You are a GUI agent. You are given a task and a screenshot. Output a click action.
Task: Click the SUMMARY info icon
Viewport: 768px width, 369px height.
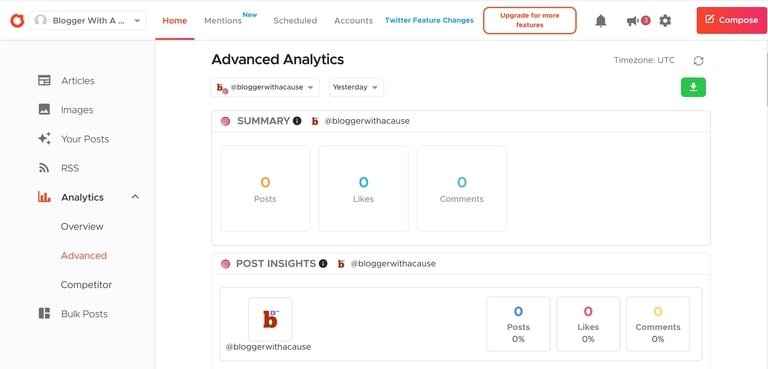297,121
